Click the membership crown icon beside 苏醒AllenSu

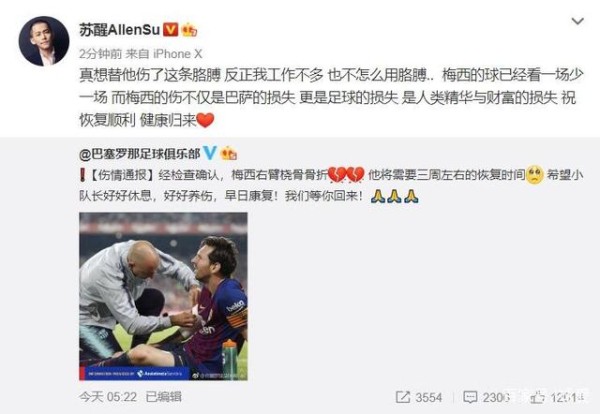point(189,30)
